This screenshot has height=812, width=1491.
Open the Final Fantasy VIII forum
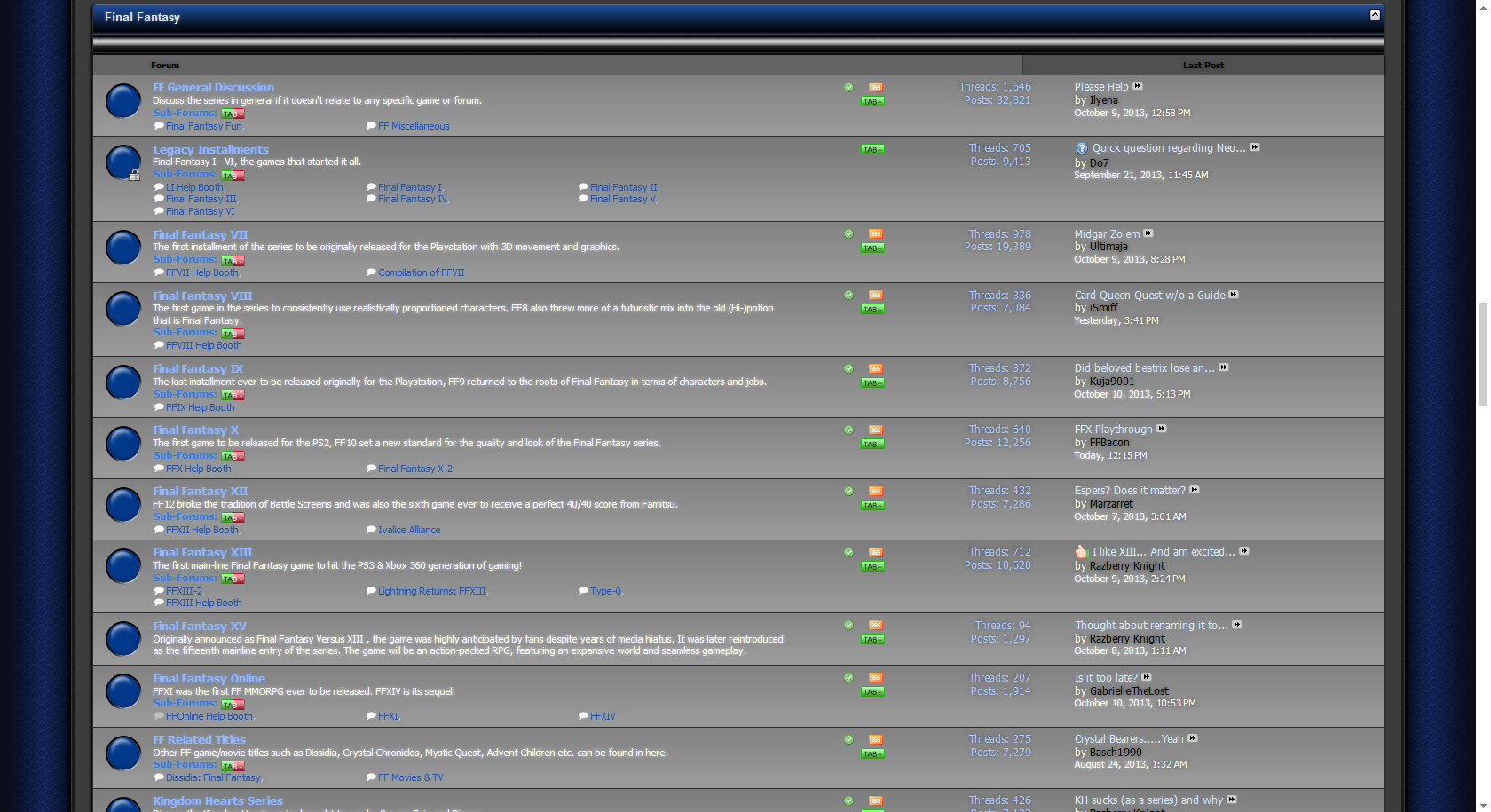(x=202, y=296)
